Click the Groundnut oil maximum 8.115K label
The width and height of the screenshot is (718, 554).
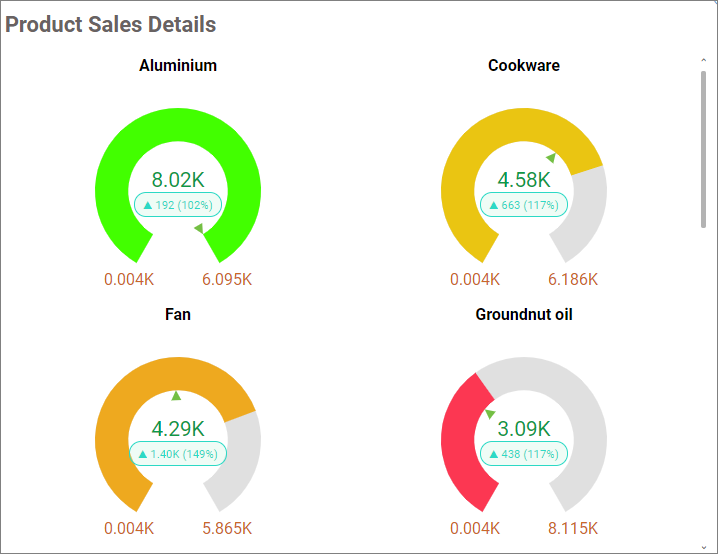[x=573, y=528]
